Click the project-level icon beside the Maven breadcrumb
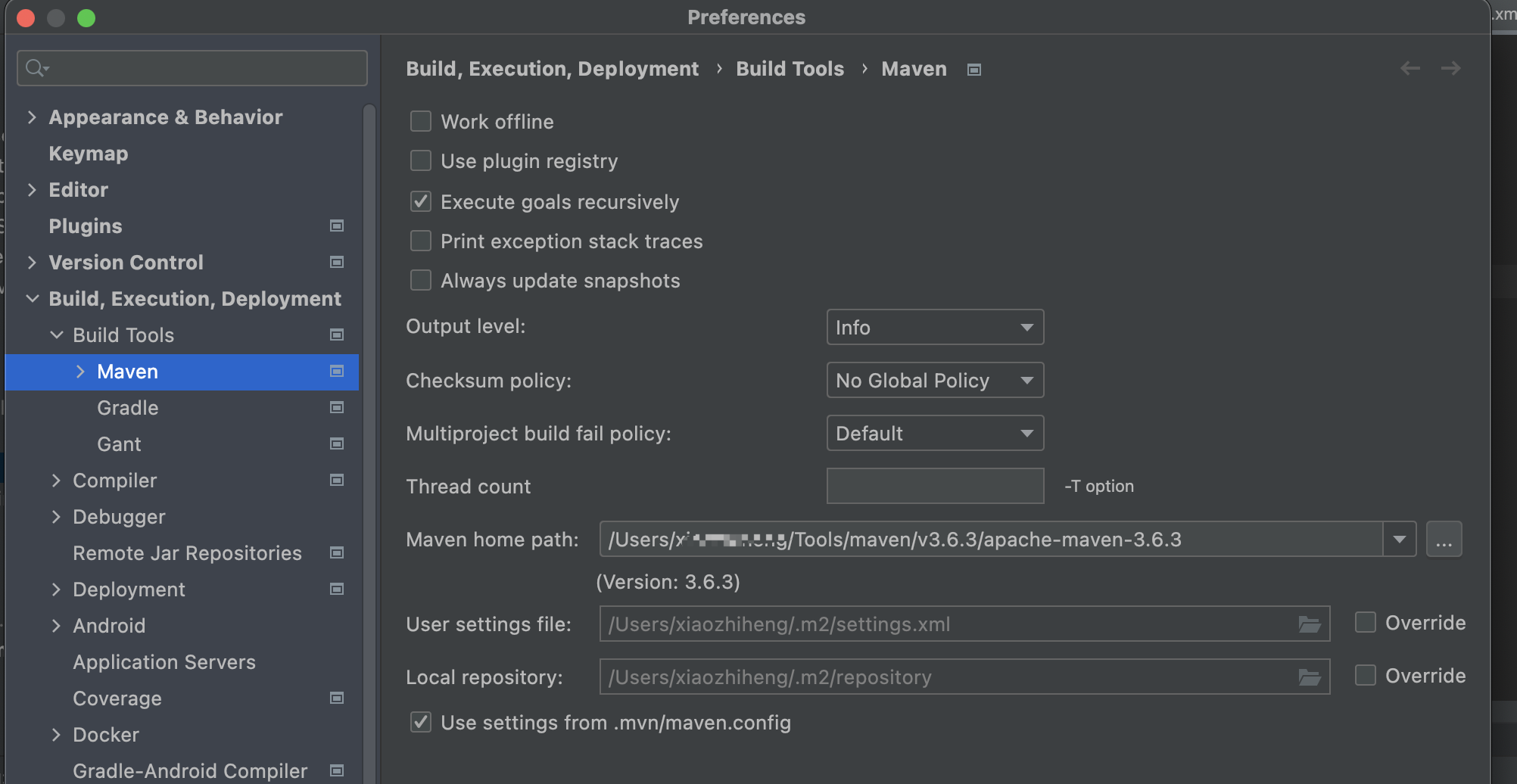The height and width of the screenshot is (784, 1517). 974,70
